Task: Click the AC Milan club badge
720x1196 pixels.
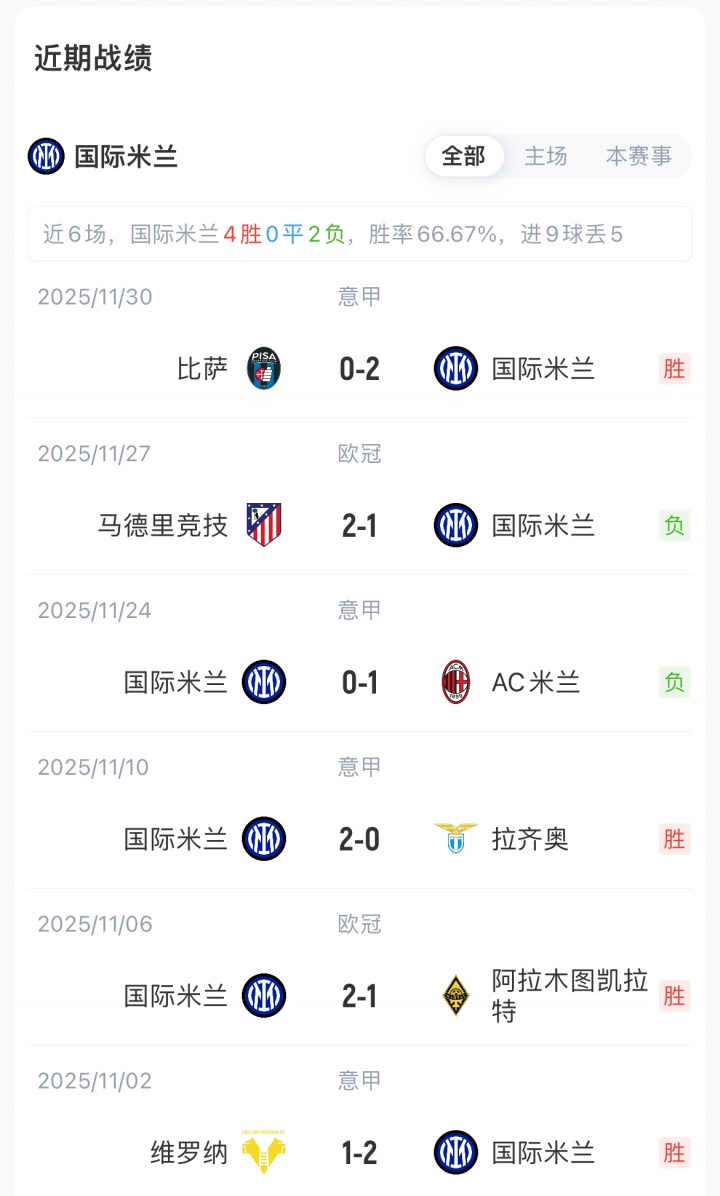Action: point(456,683)
